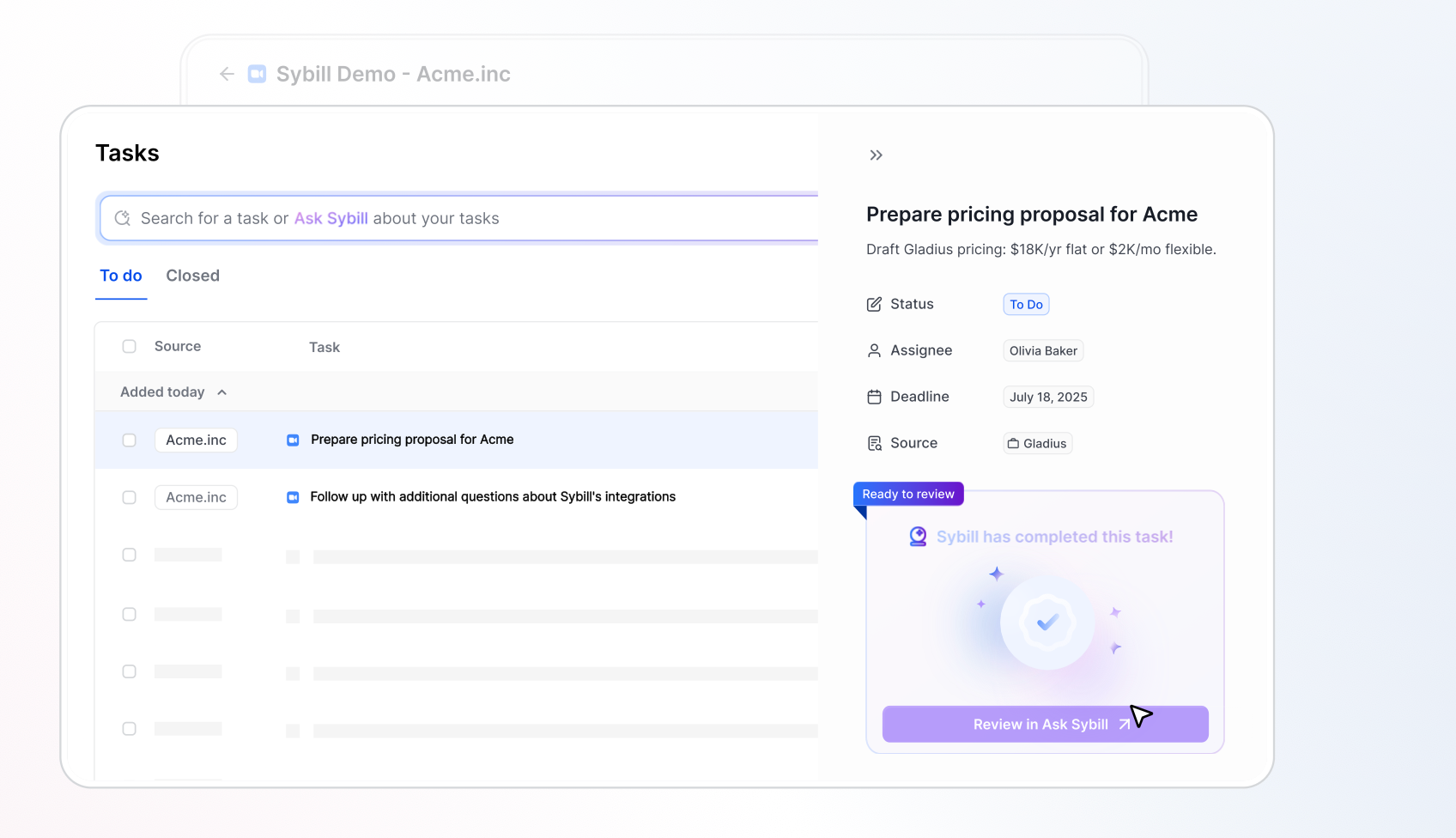Click the Draft Gladius pricing description text
1456x838 pixels.
point(1041,249)
